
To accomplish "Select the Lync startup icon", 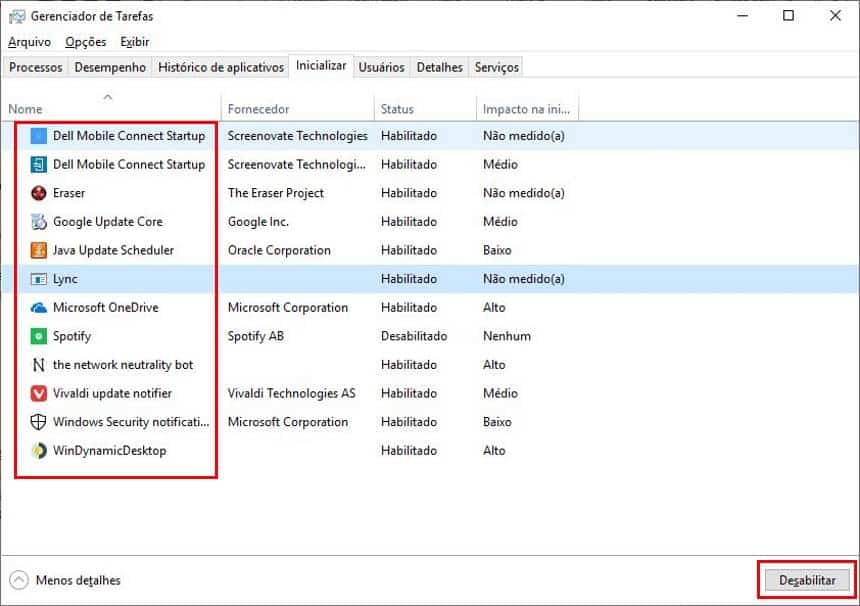I will pyautogui.click(x=38, y=279).
